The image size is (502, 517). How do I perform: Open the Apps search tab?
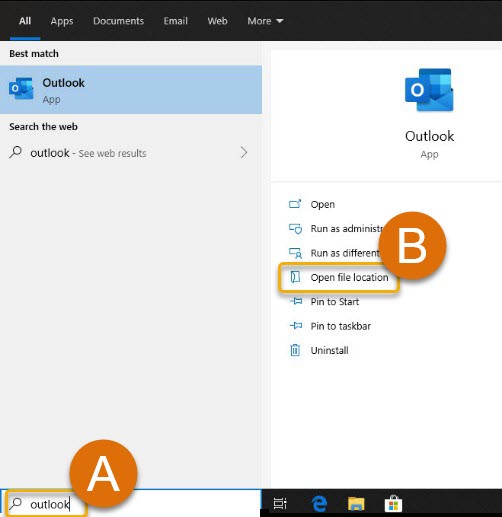tap(62, 21)
